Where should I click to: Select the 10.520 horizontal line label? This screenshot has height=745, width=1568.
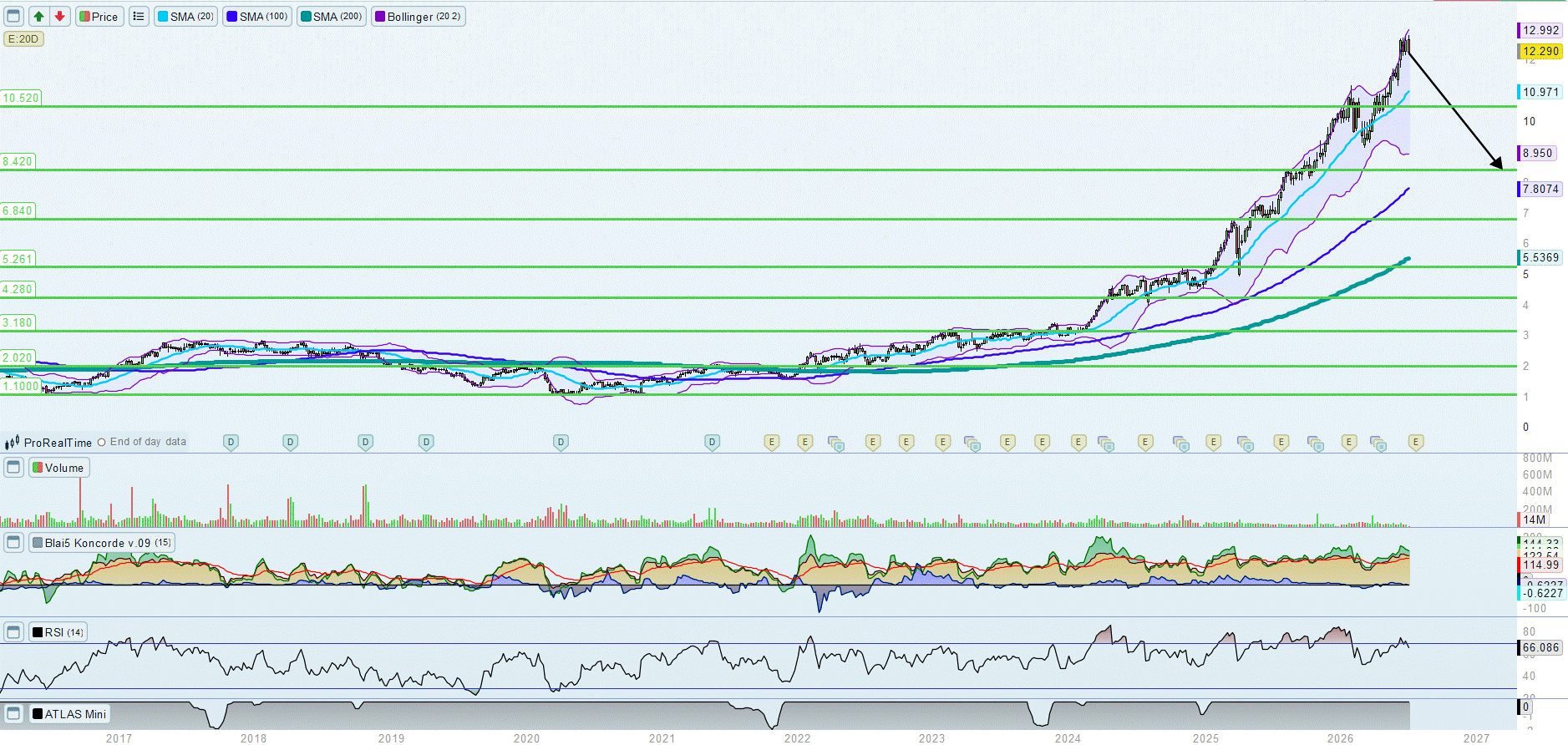20,98
